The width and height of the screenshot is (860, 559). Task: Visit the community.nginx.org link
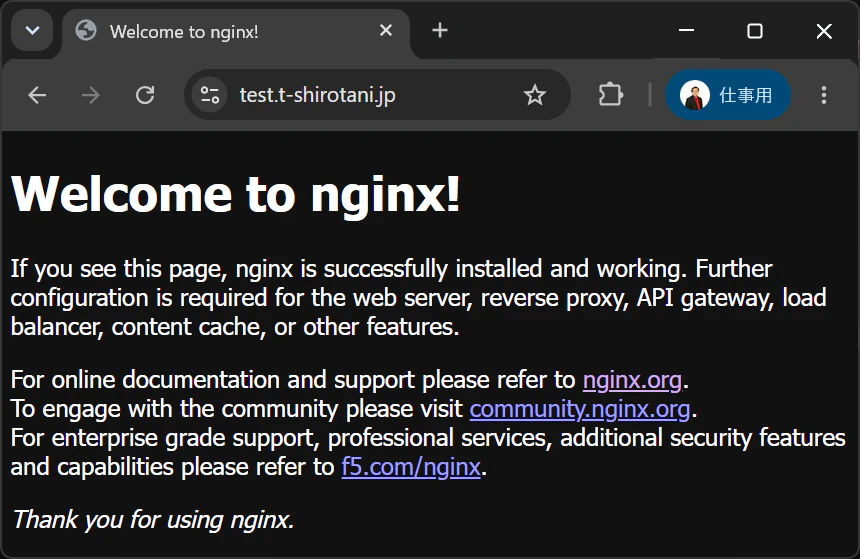580,409
